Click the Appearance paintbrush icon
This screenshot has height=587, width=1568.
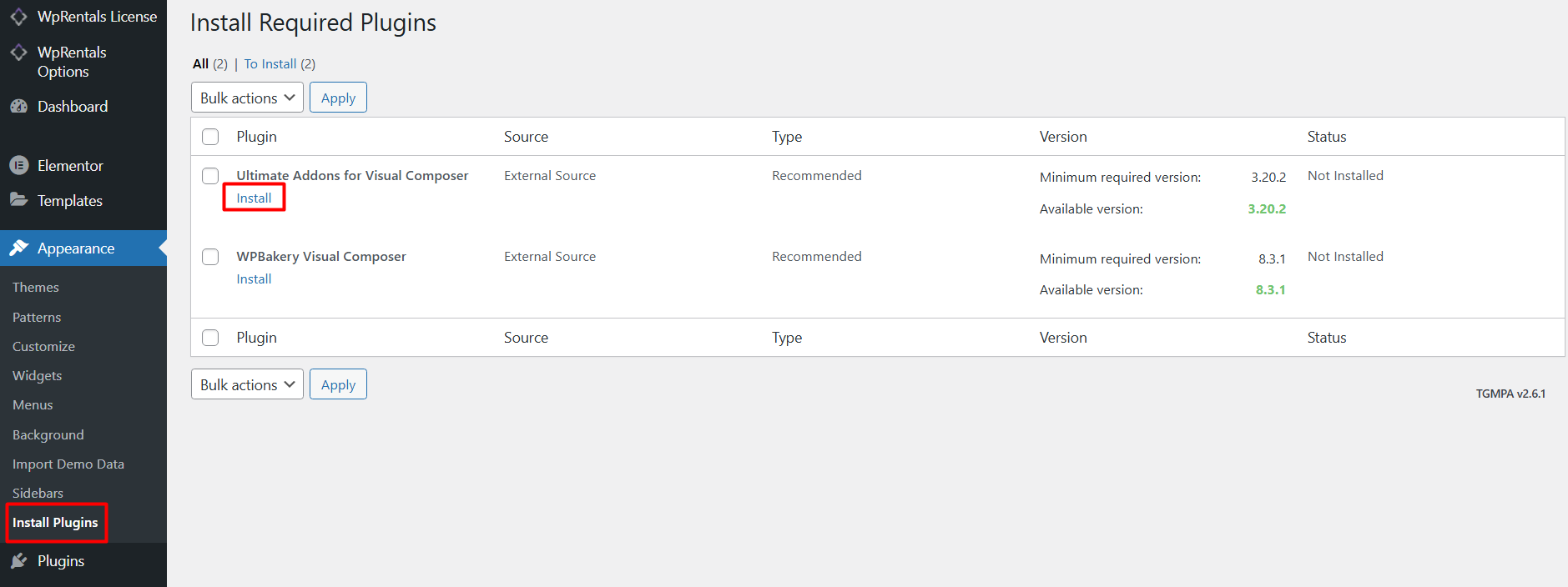point(18,248)
